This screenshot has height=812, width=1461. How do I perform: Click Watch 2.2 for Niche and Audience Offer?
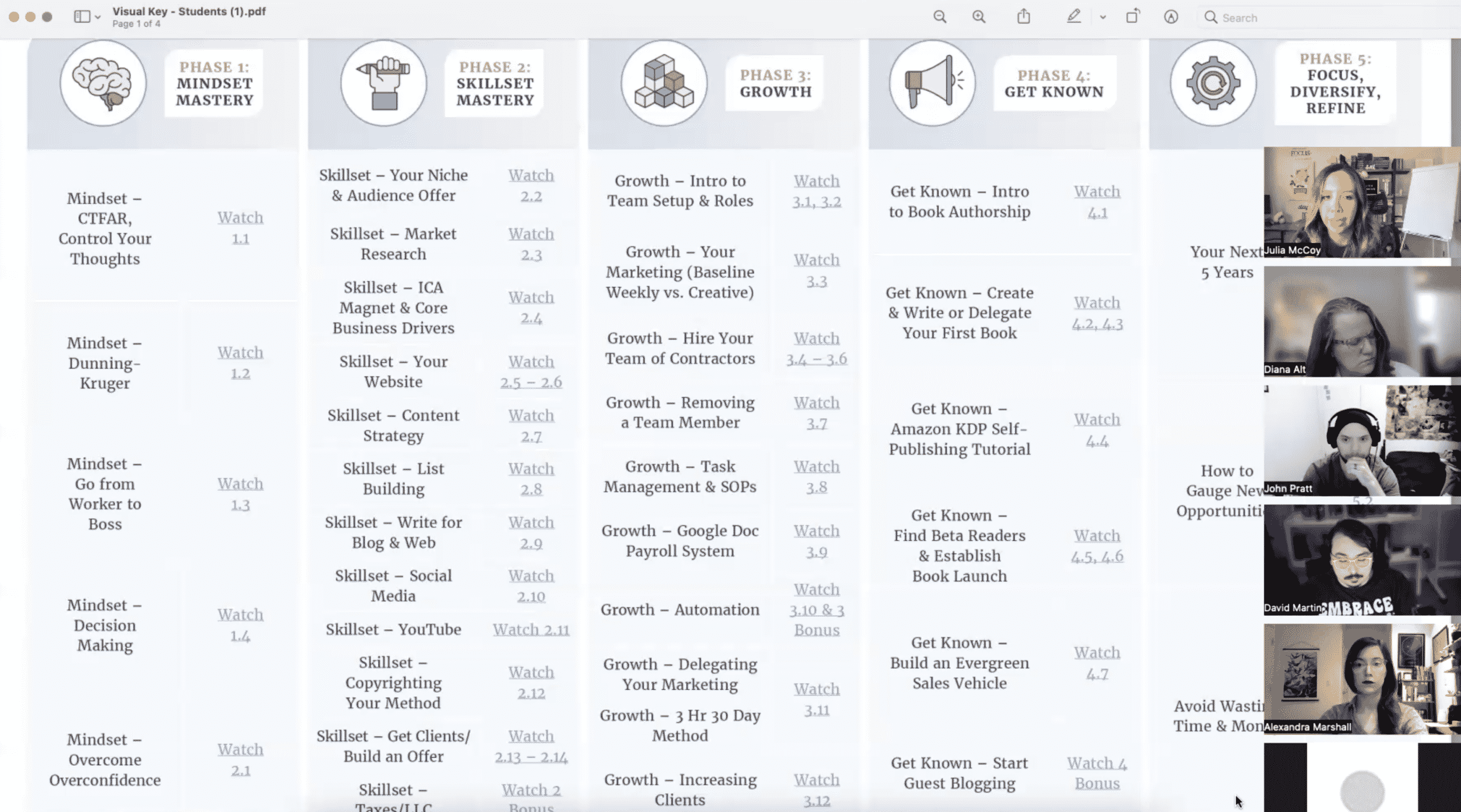pos(531,185)
